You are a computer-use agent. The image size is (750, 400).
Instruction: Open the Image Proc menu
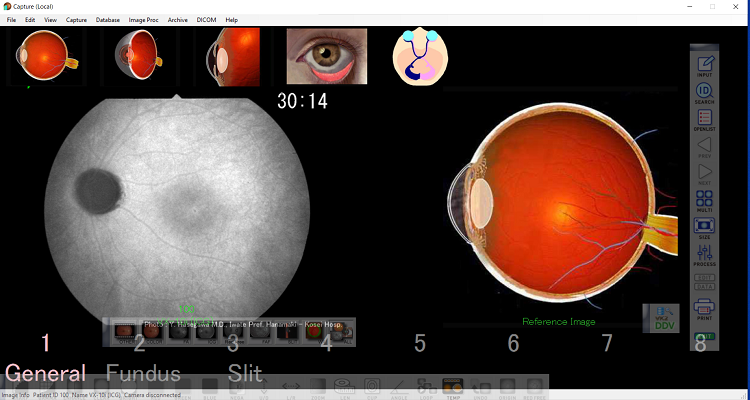(x=145, y=20)
